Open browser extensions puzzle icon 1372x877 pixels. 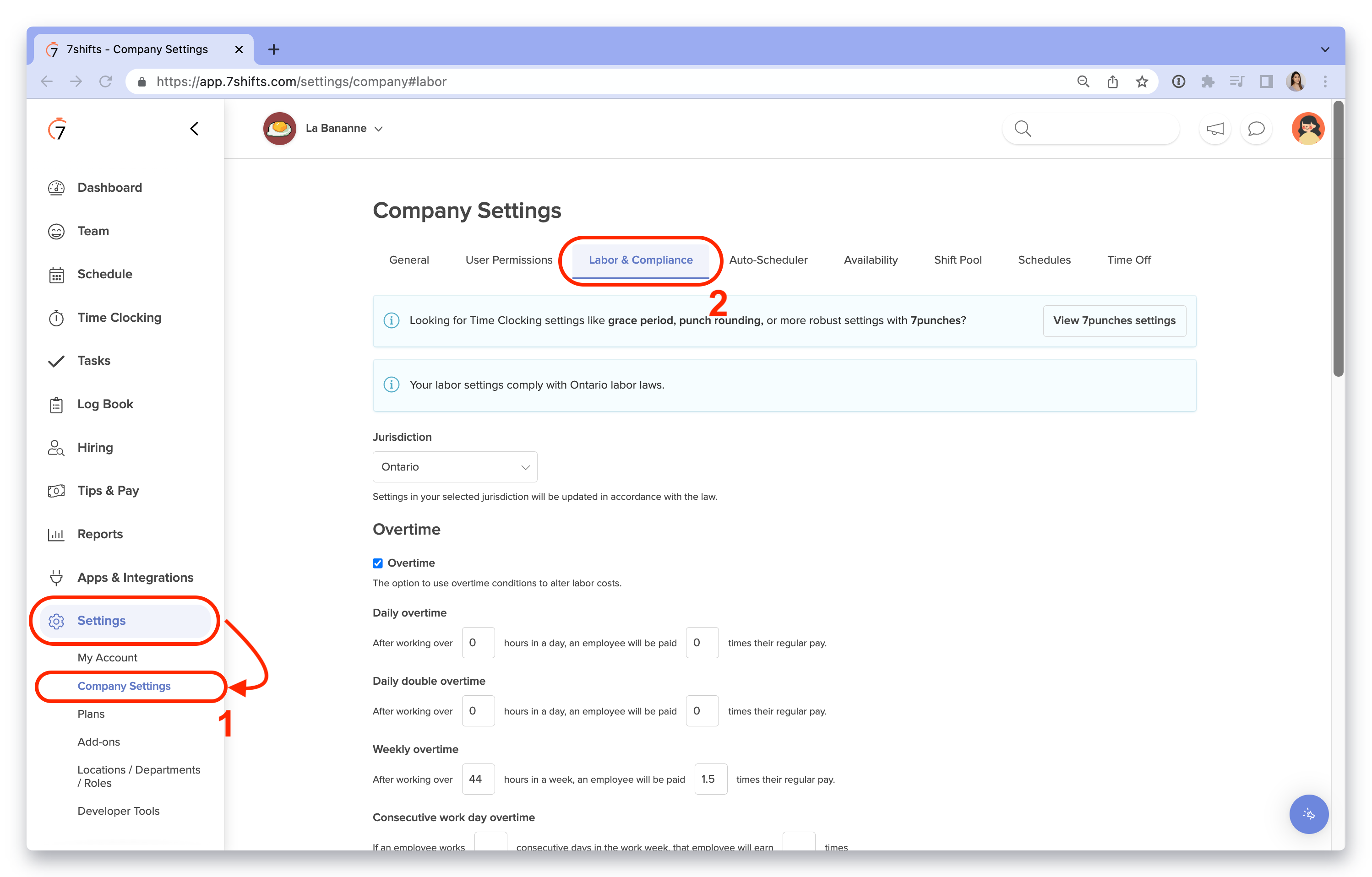[1207, 81]
